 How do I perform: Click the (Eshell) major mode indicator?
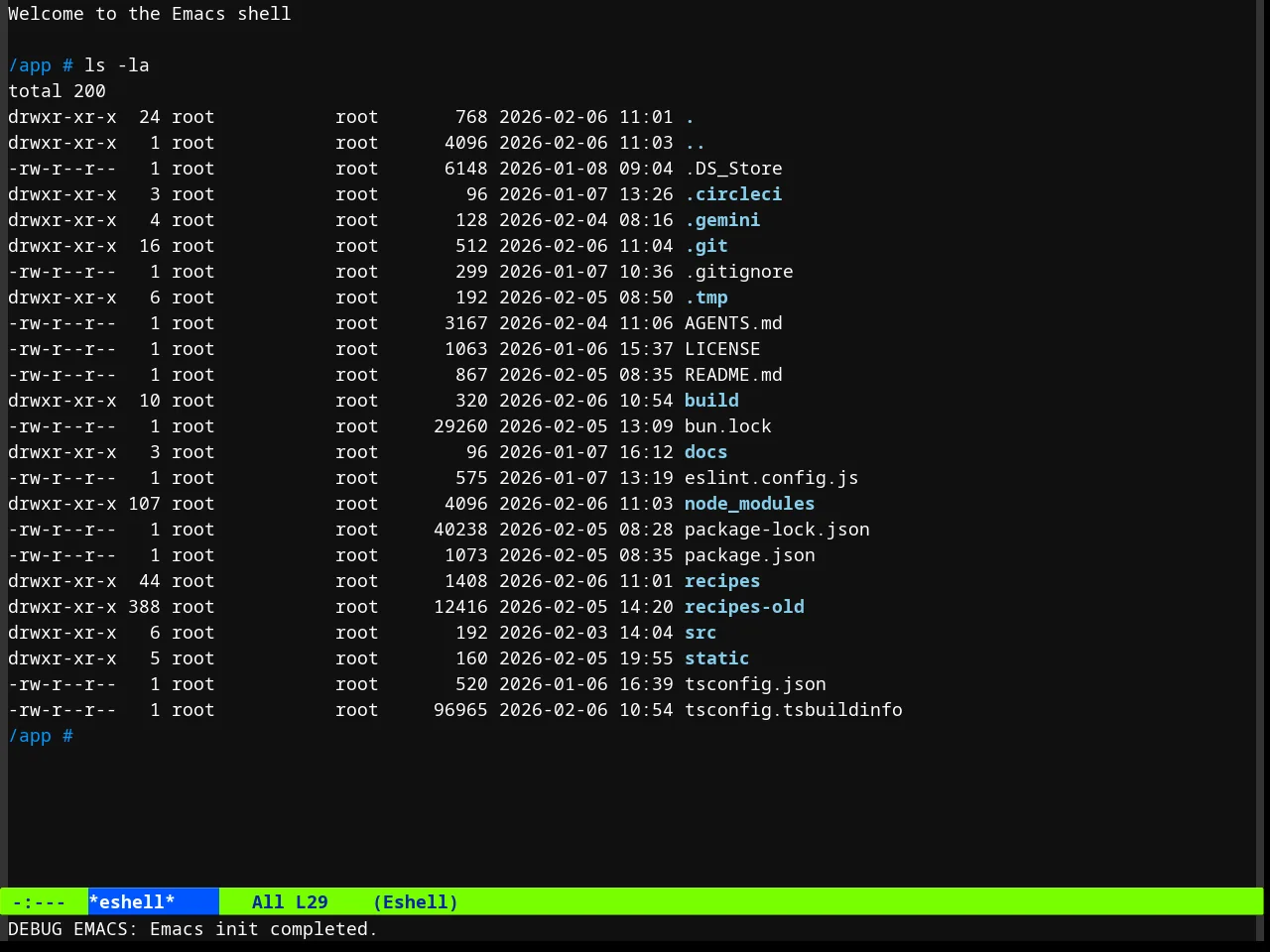416,901
